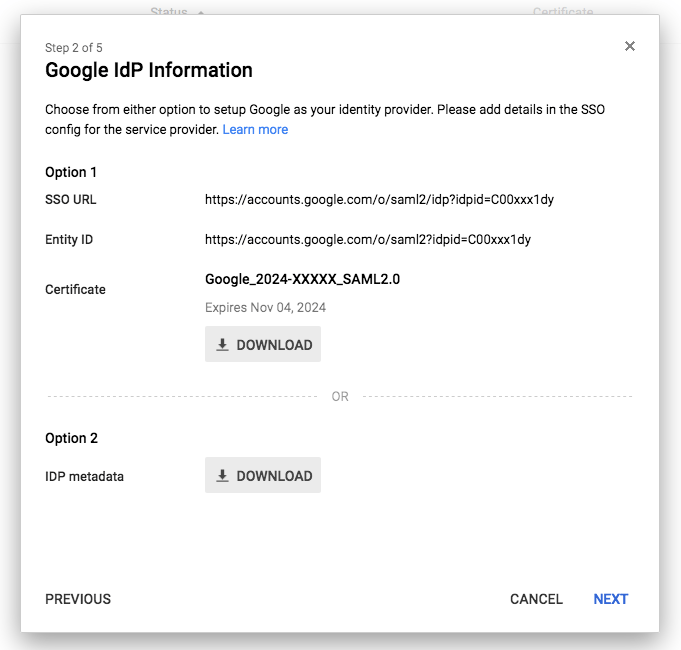Download the IDP metadata file
This screenshot has width=681, height=650.
coord(263,475)
